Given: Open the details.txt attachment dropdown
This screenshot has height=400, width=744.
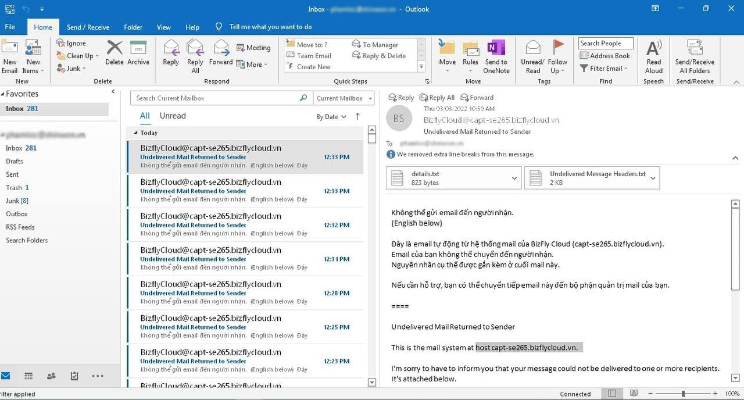Looking at the screenshot, I should tap(514, 178).
